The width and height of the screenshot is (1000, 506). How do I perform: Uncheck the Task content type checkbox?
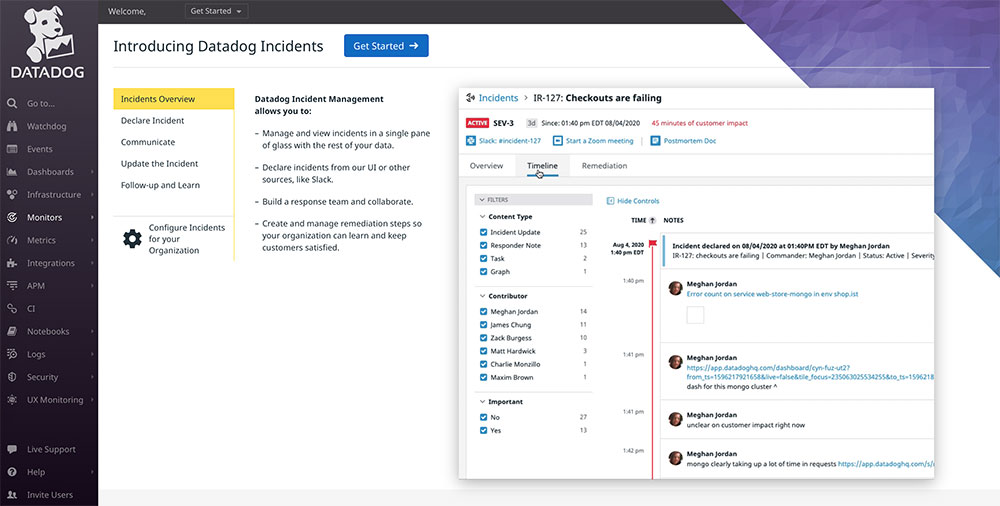tap(483, 258)
